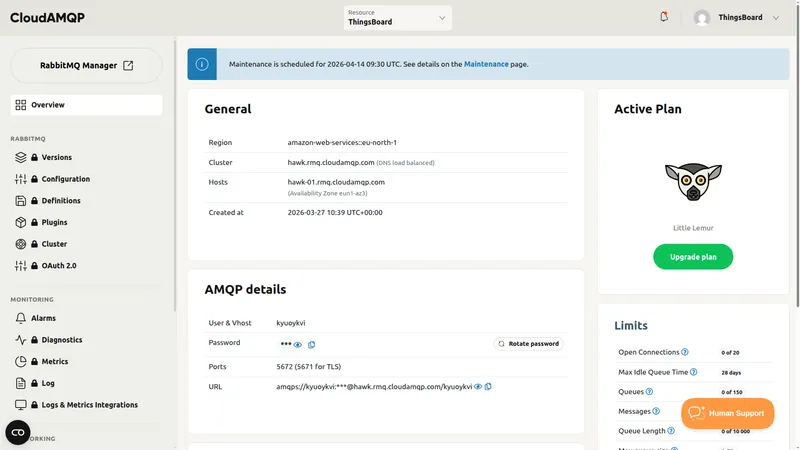Click the Versions layers icon
The width and height of the screenshot is (800, 450).
pos(20,157)
